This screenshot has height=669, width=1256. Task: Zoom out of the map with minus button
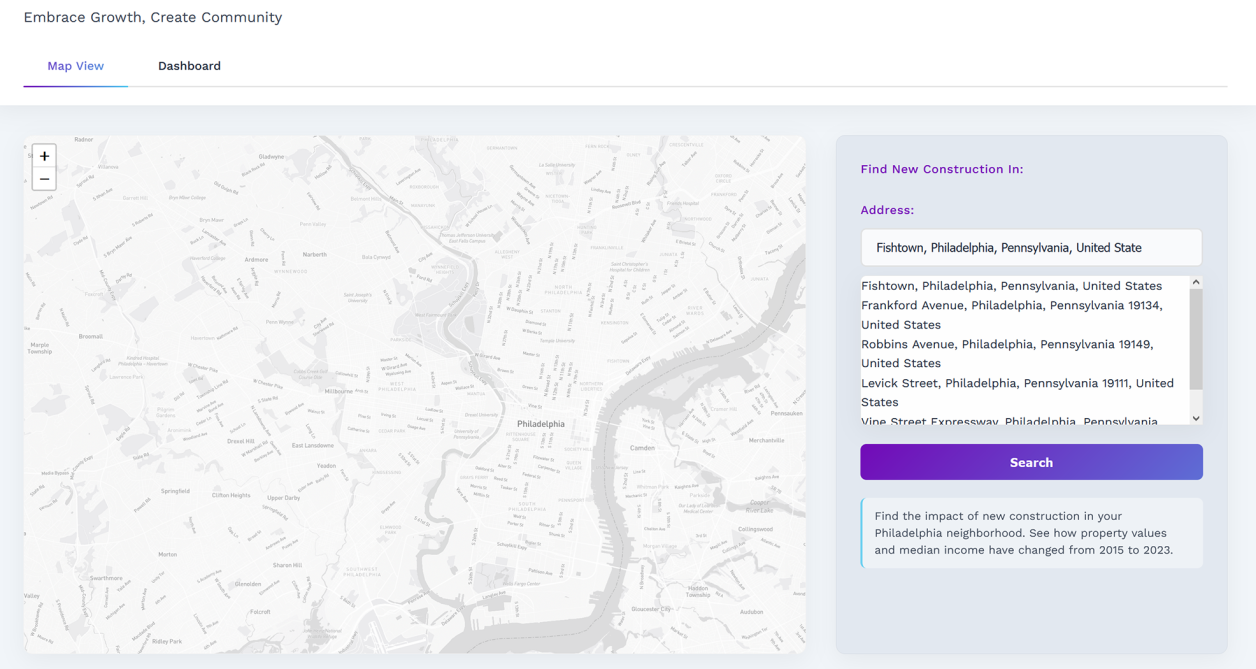click(44, 179)
